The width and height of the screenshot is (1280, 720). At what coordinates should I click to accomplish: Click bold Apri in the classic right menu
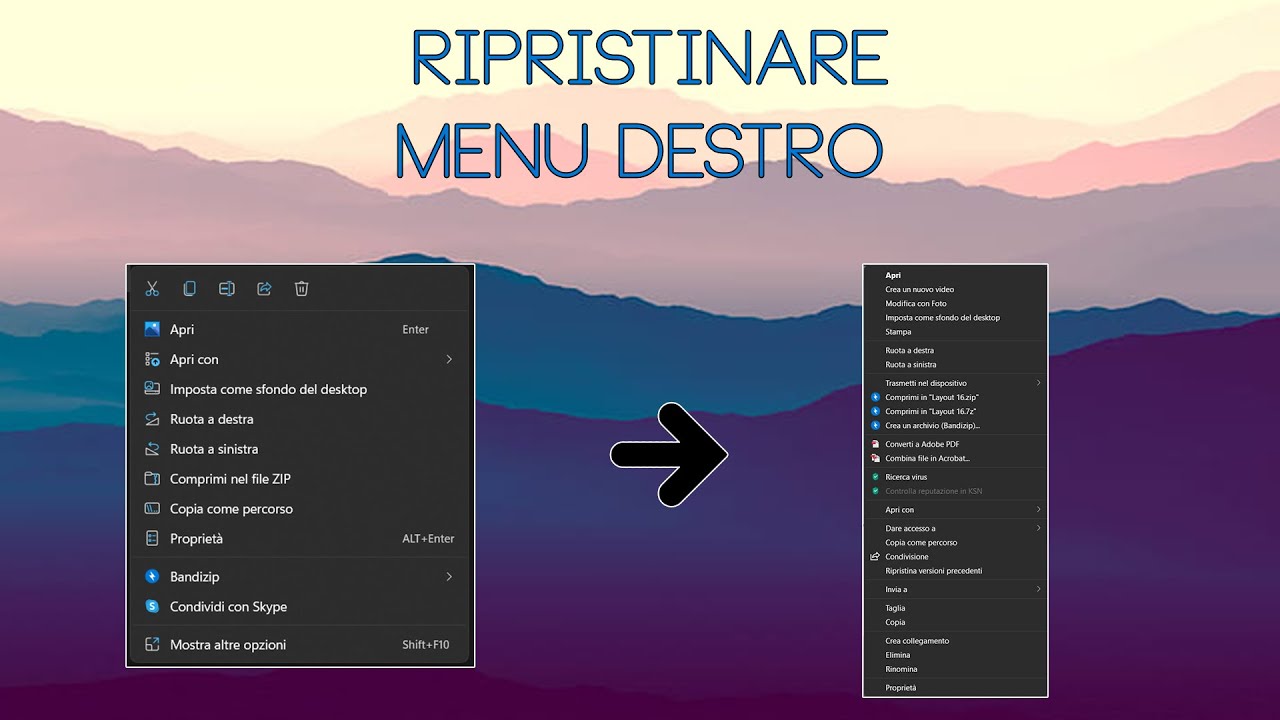(893, 275)
